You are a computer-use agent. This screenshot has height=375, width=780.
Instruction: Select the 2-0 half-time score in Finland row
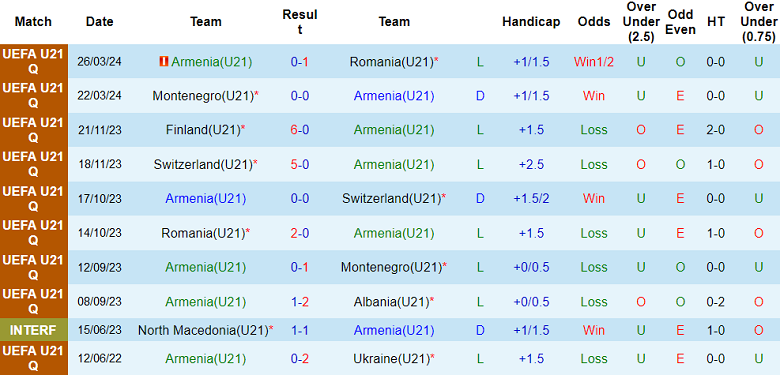(x=715, y=130)
